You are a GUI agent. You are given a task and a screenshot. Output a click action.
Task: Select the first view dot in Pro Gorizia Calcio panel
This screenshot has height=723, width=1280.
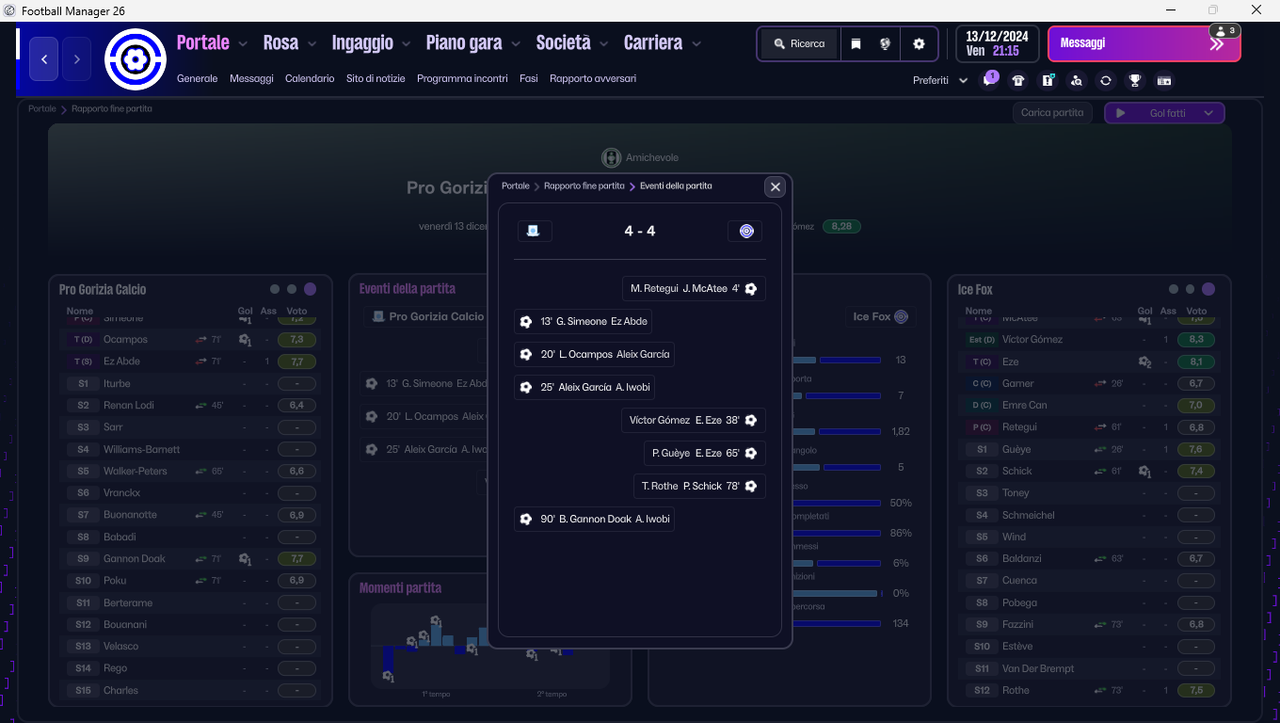(275, 289)
